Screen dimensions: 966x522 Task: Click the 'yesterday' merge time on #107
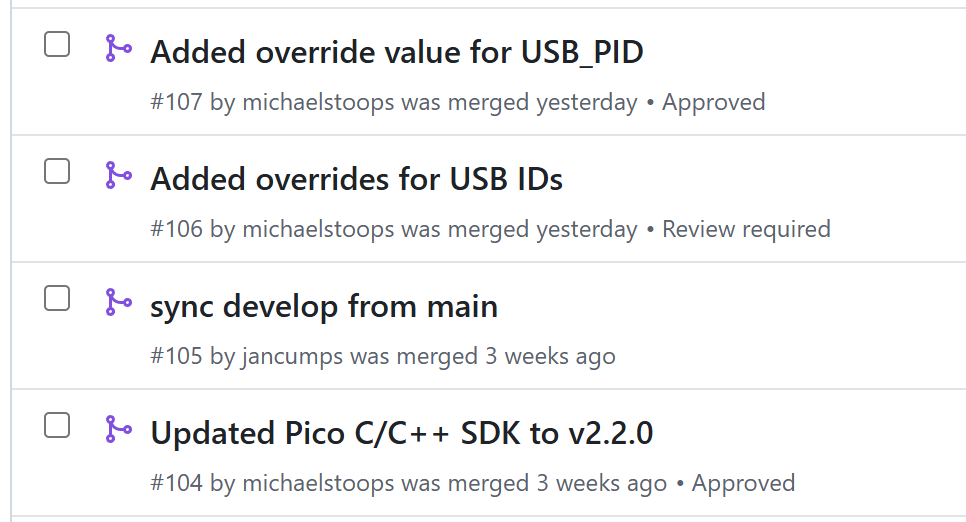(x=586, y=102)
